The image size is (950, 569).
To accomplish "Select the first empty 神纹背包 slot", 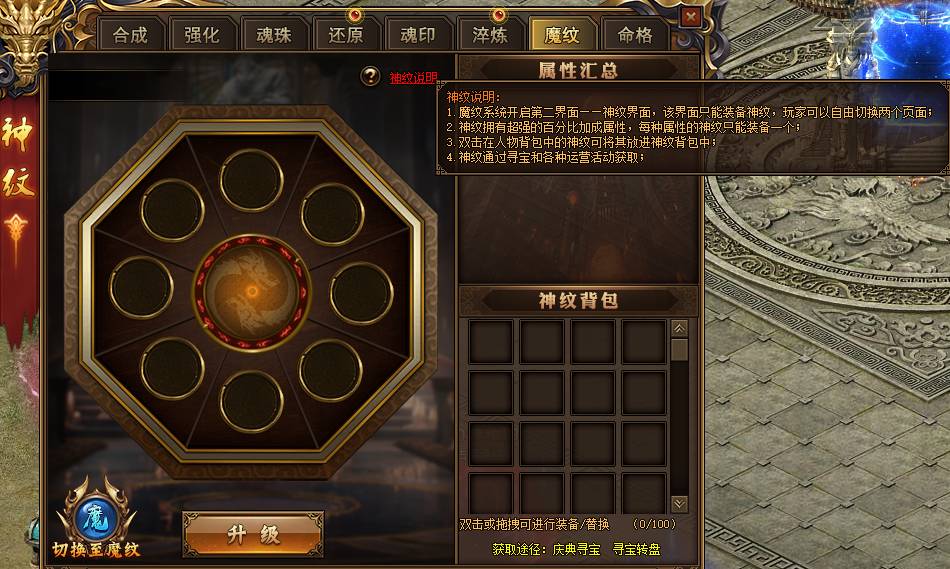I will (x=491, y=342).
